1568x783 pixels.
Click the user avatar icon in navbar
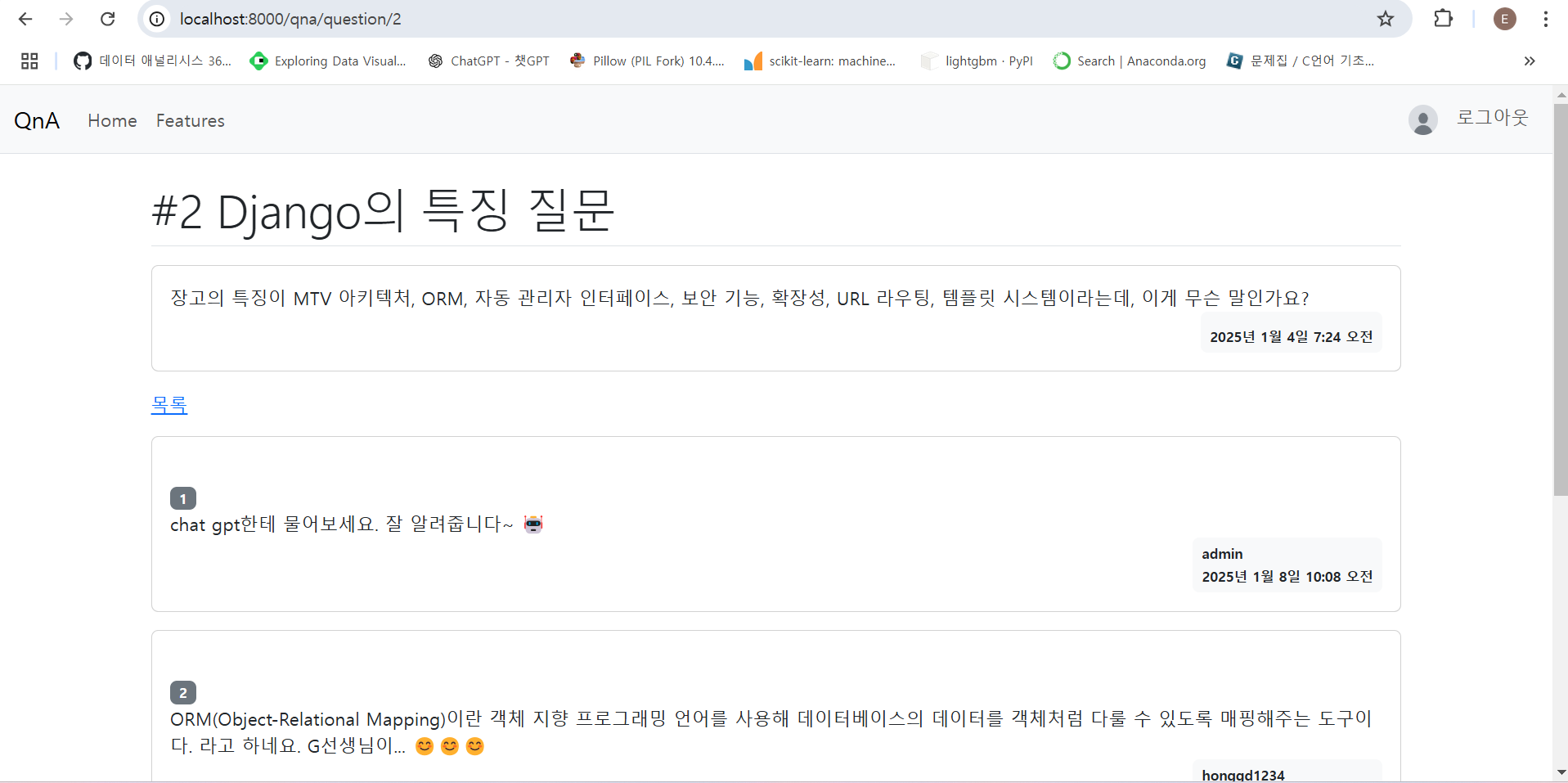click(1423, 120)
